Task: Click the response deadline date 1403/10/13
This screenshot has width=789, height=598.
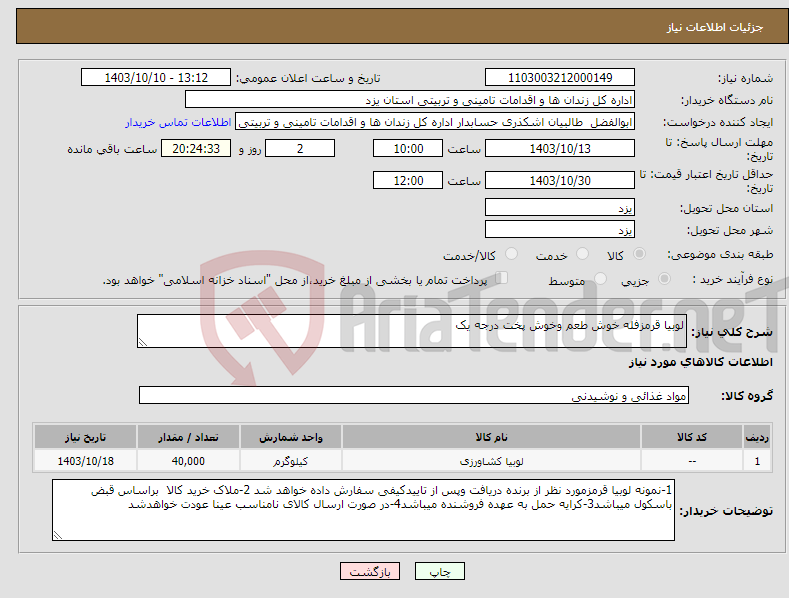Action: (560, 148)
